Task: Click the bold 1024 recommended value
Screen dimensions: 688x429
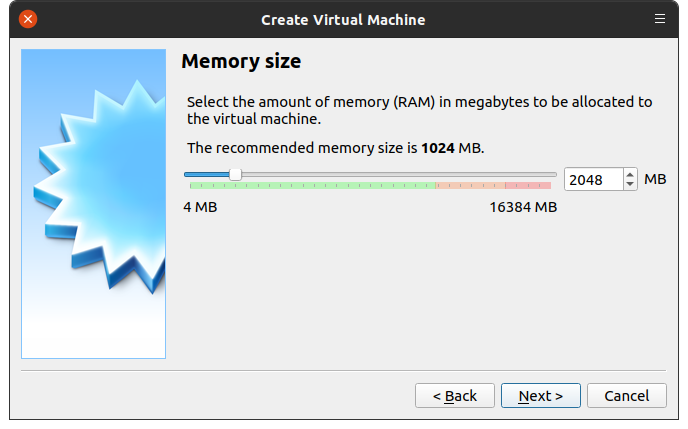Action: [437, 148]
